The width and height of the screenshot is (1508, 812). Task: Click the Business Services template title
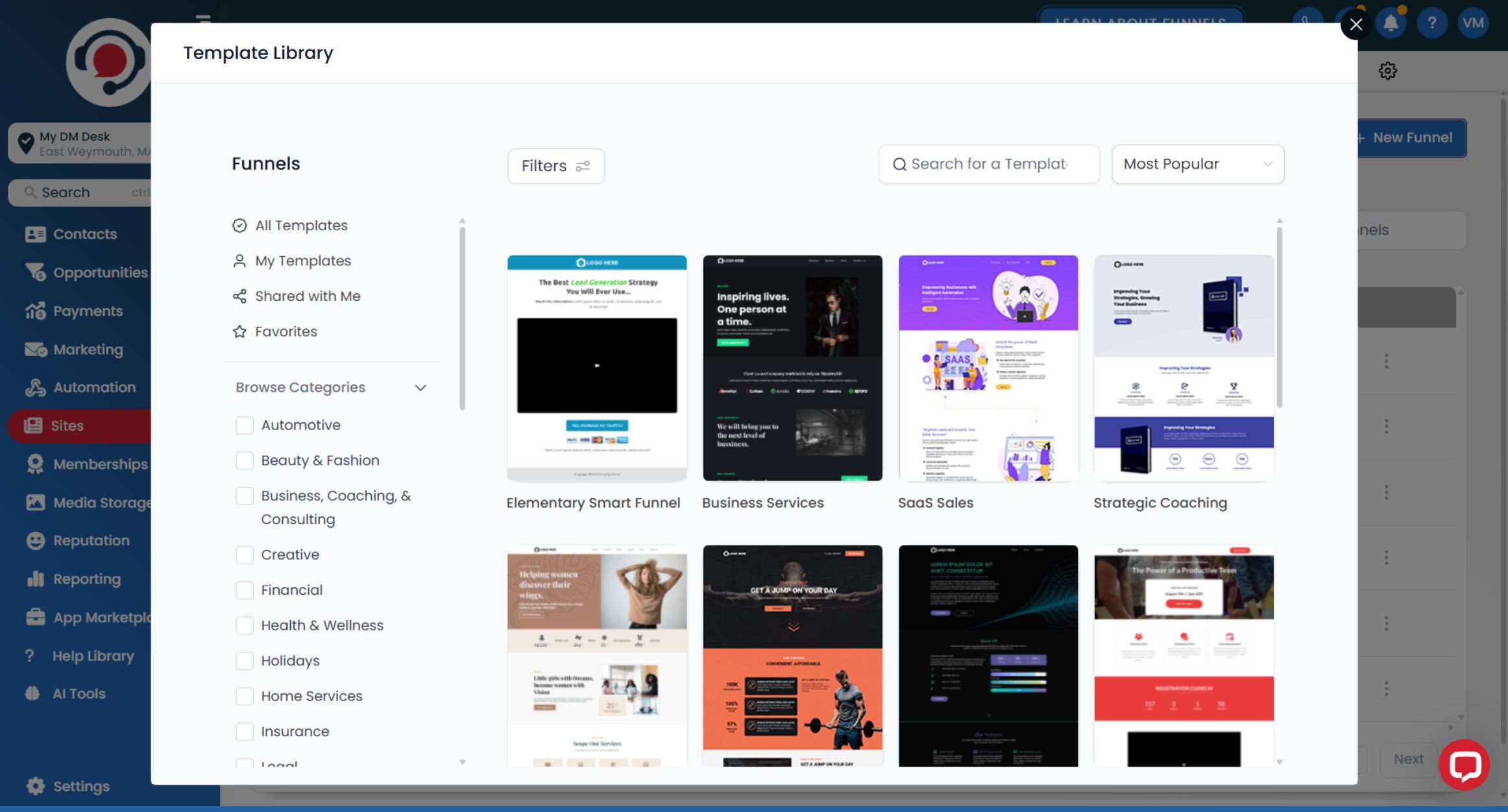click(x=762, y=503)
